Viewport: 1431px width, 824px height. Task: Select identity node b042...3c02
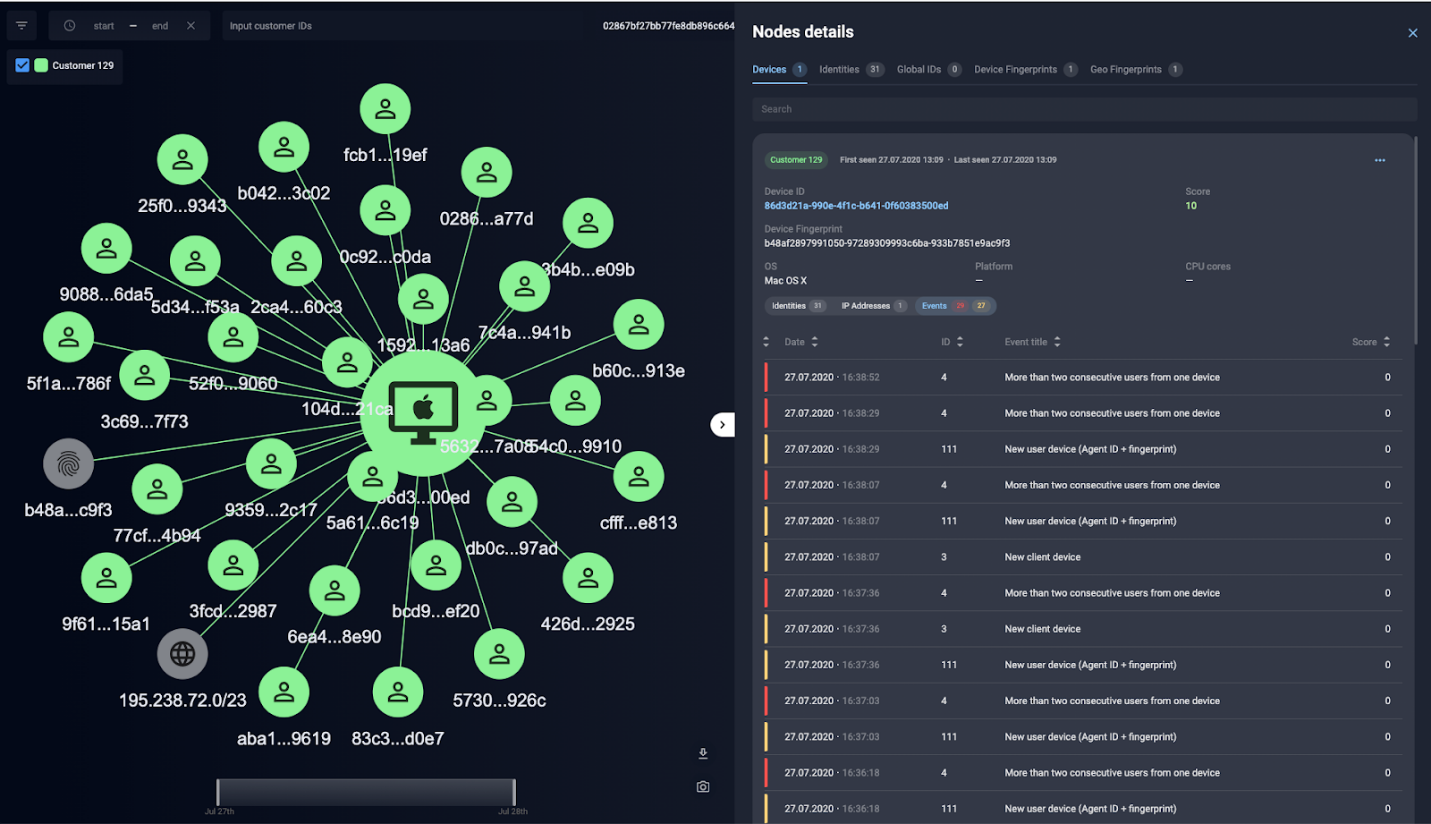click(x=284, y=148)
